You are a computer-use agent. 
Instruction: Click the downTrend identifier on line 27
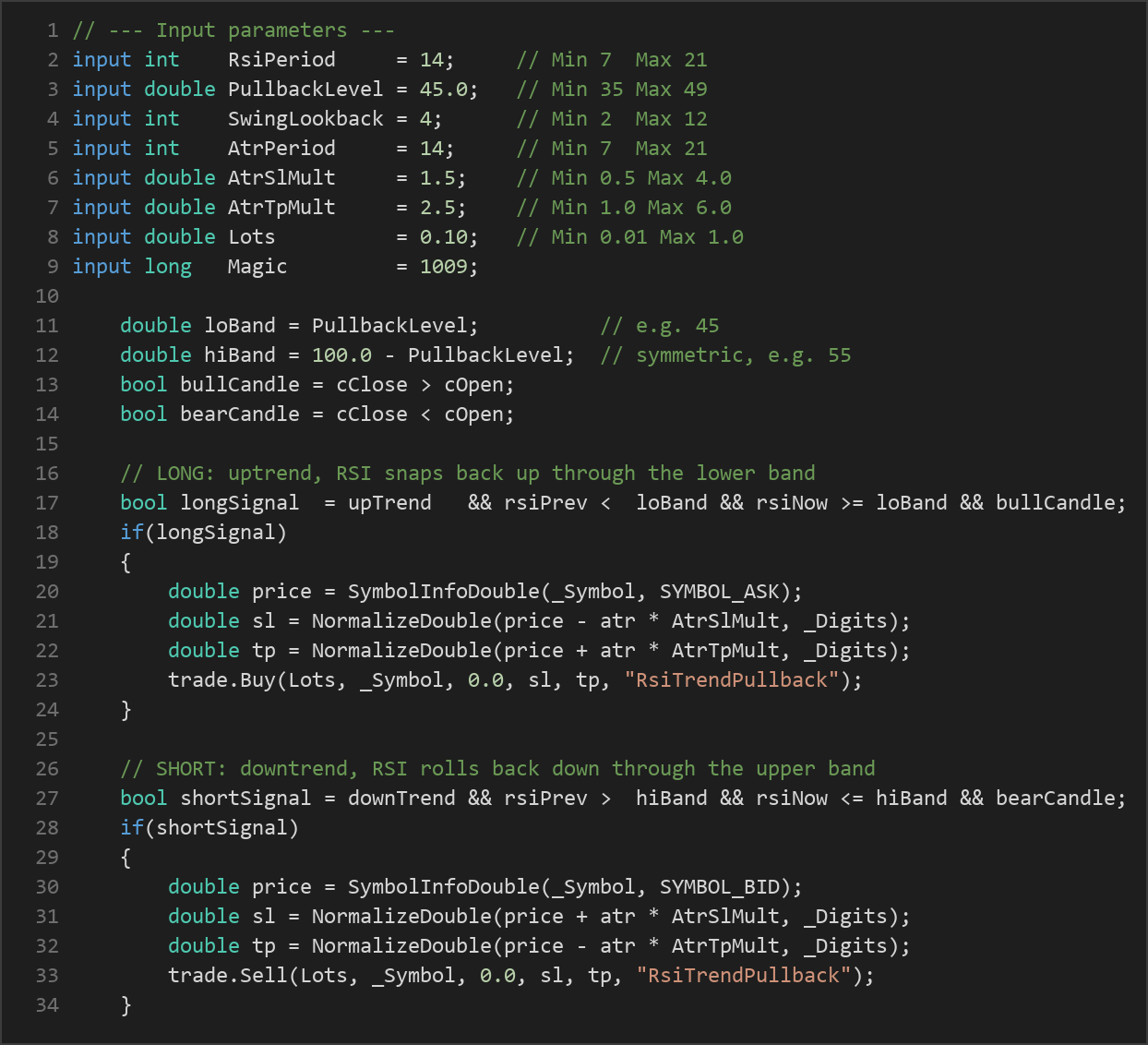(401, 798)
